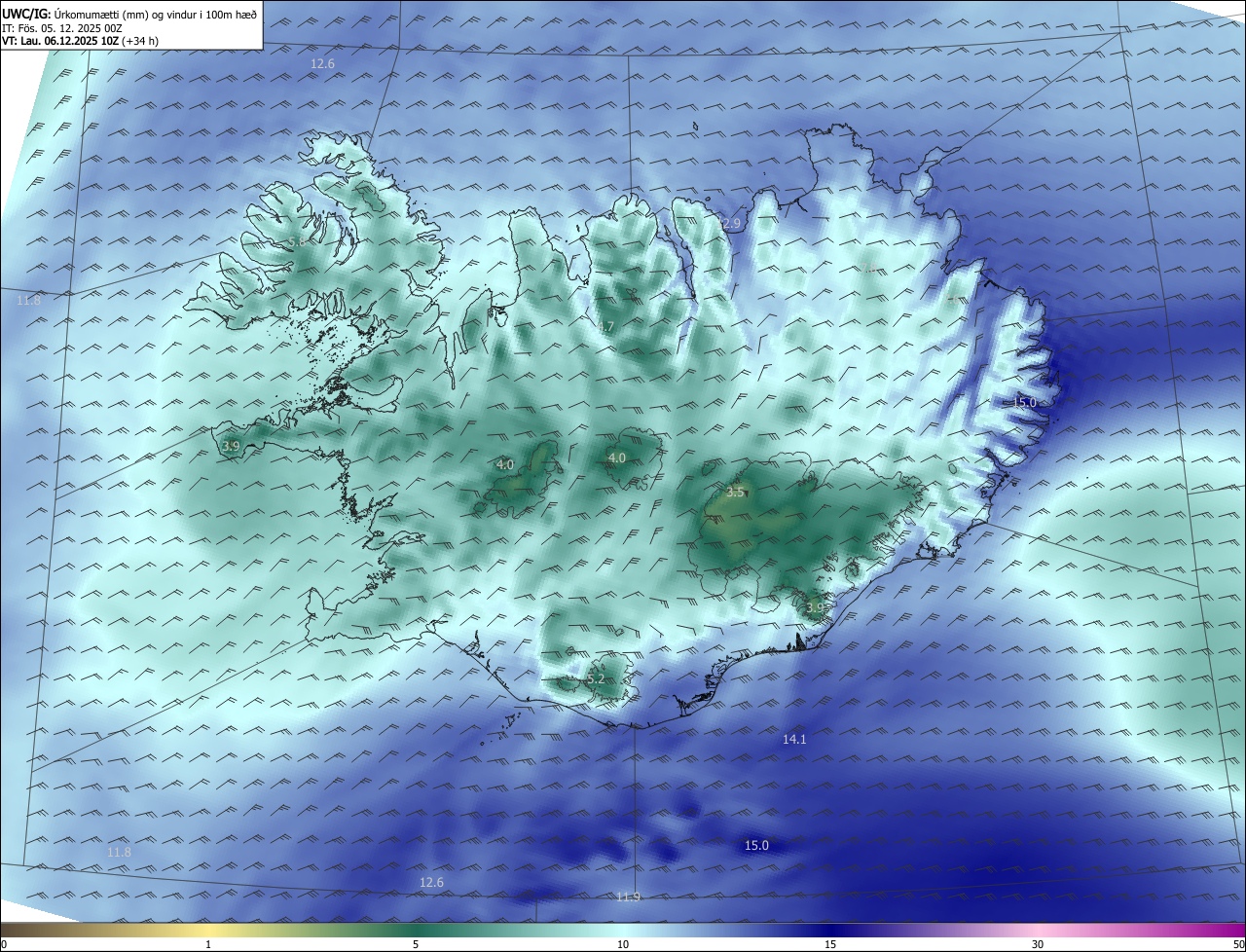Click the 4.7 value in northern Iceland

605,327
